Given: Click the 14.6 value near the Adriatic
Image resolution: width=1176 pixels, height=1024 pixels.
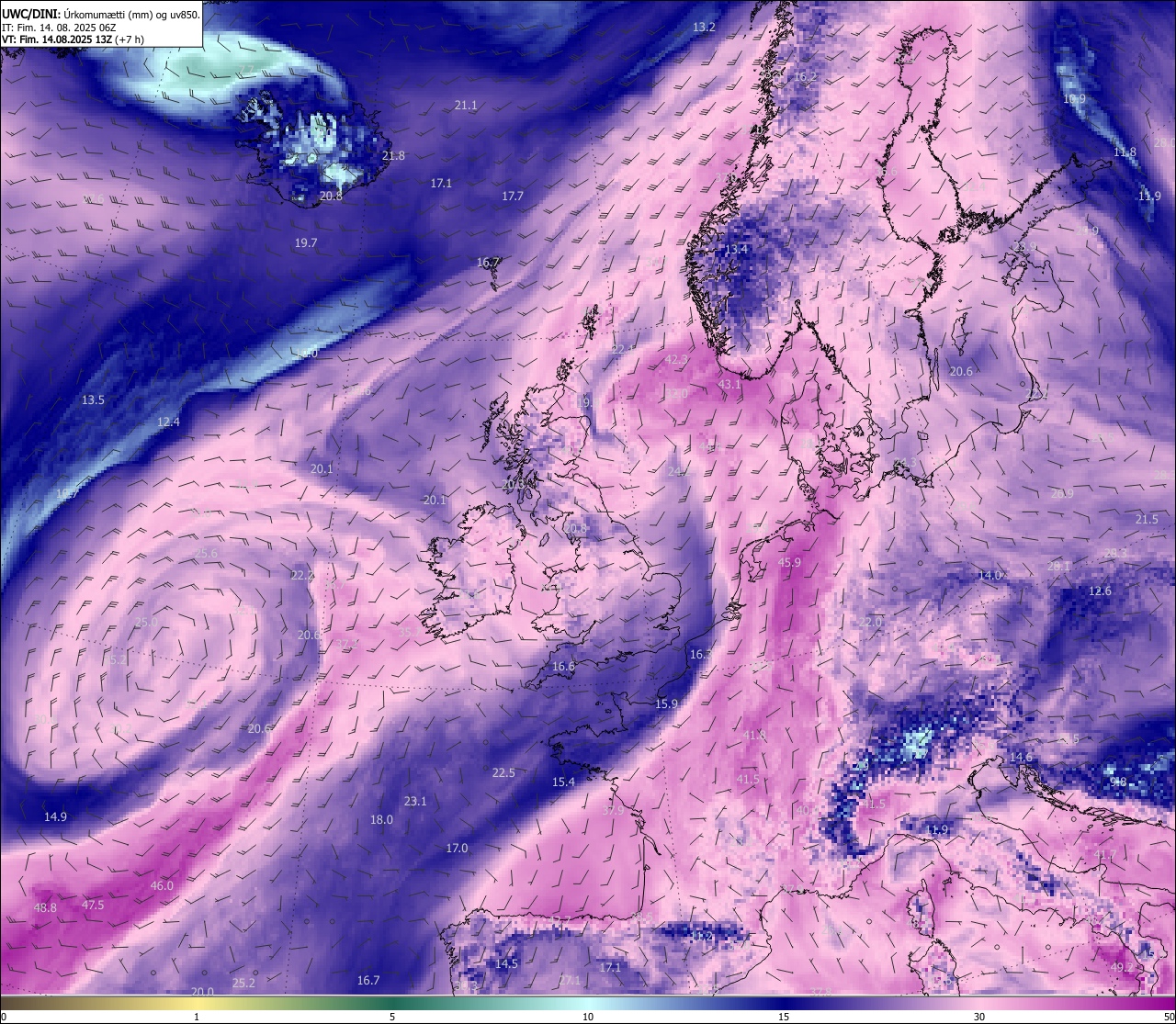Looking at the screenshot, I should tap(1022, 758).
